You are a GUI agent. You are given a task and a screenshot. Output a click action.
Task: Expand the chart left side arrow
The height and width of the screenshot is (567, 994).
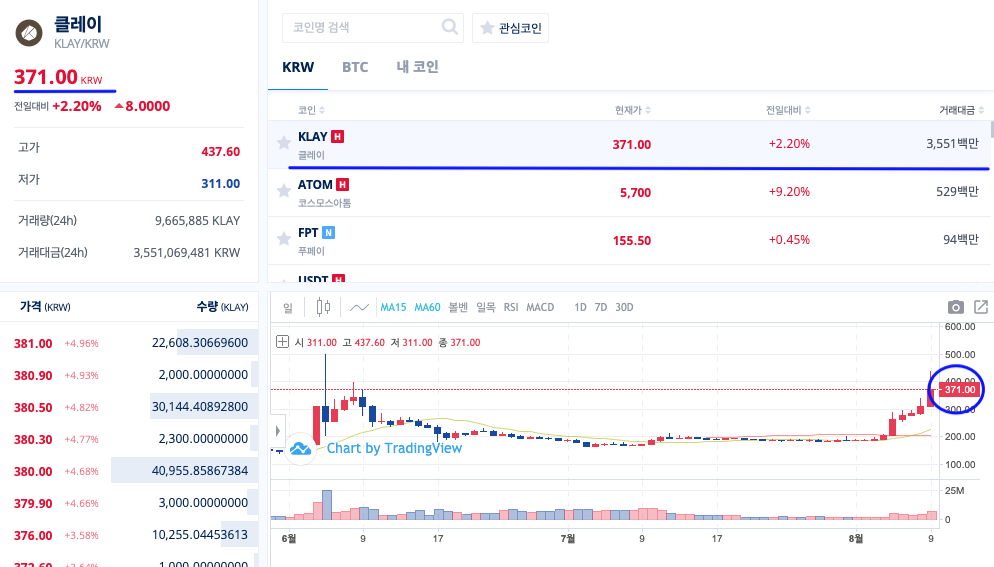278,431
